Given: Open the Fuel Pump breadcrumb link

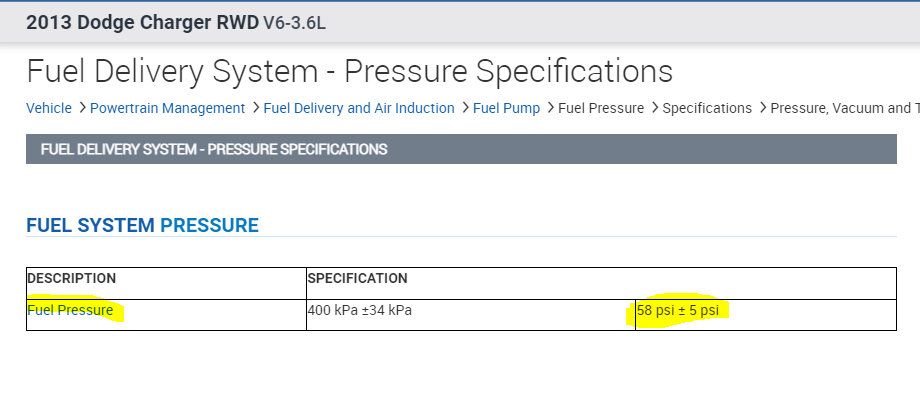Looking at the screenshot, I should tap(506, 108).
